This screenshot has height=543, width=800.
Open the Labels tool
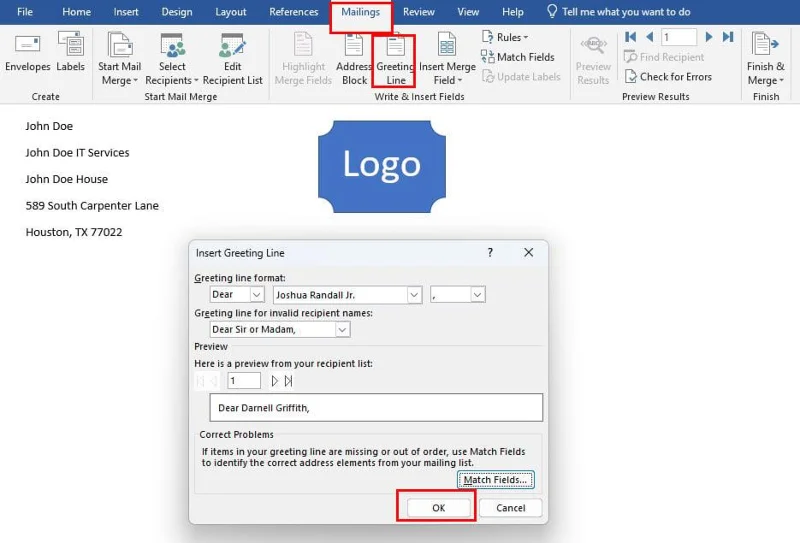70,53
